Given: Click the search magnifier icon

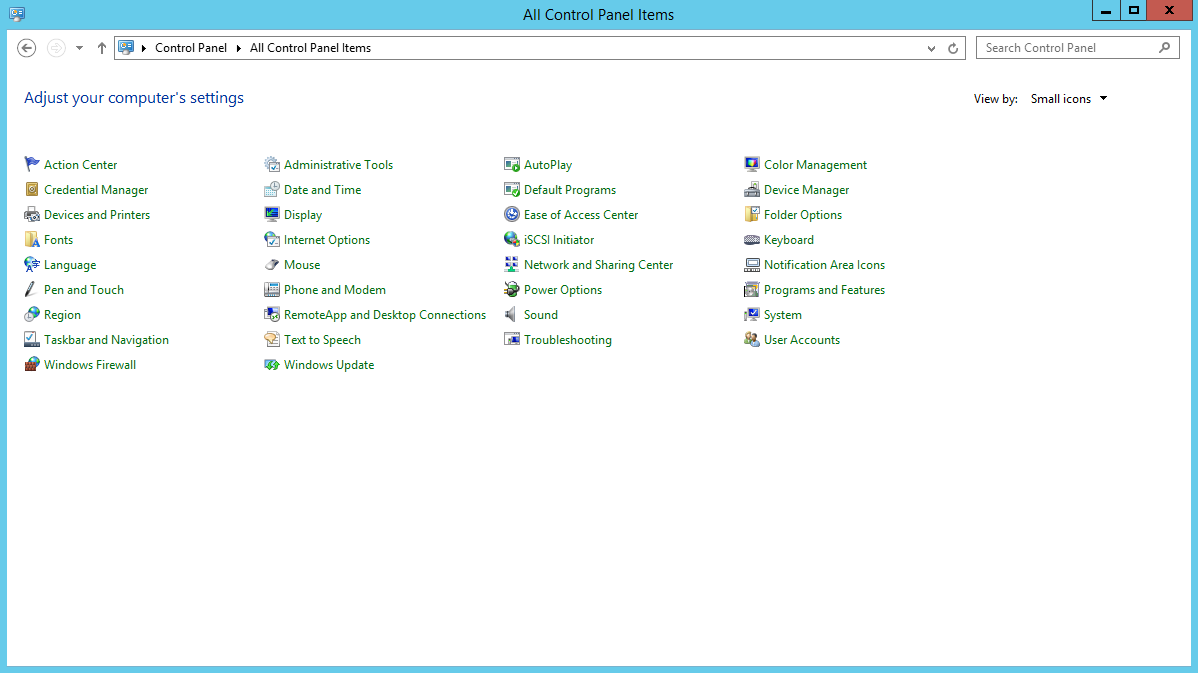Looking at the screenshot, I should 1164,47.
